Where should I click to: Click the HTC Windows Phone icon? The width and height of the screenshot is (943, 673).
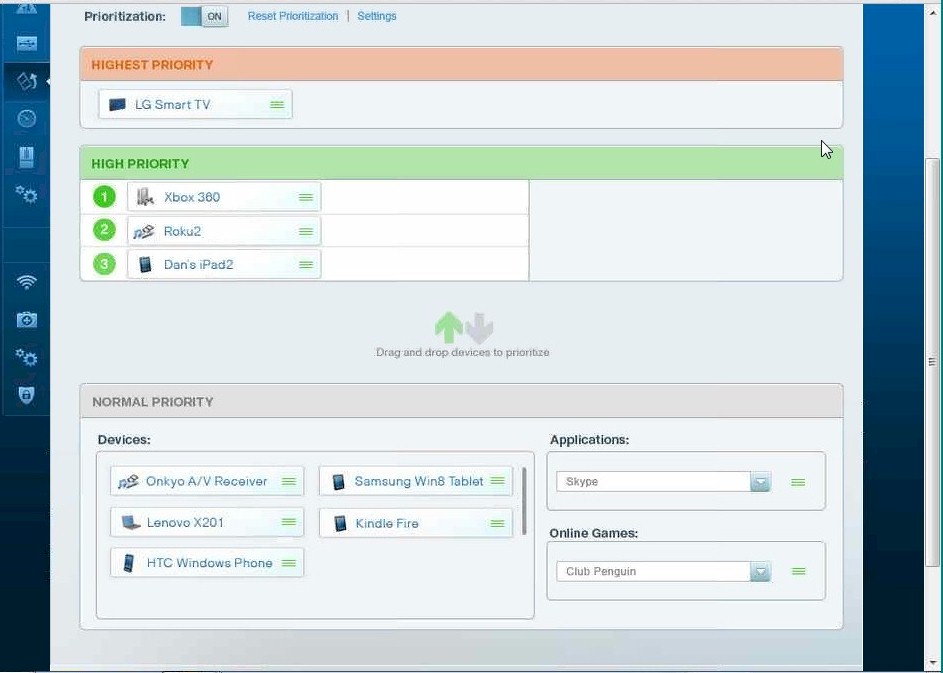(128, 563)
